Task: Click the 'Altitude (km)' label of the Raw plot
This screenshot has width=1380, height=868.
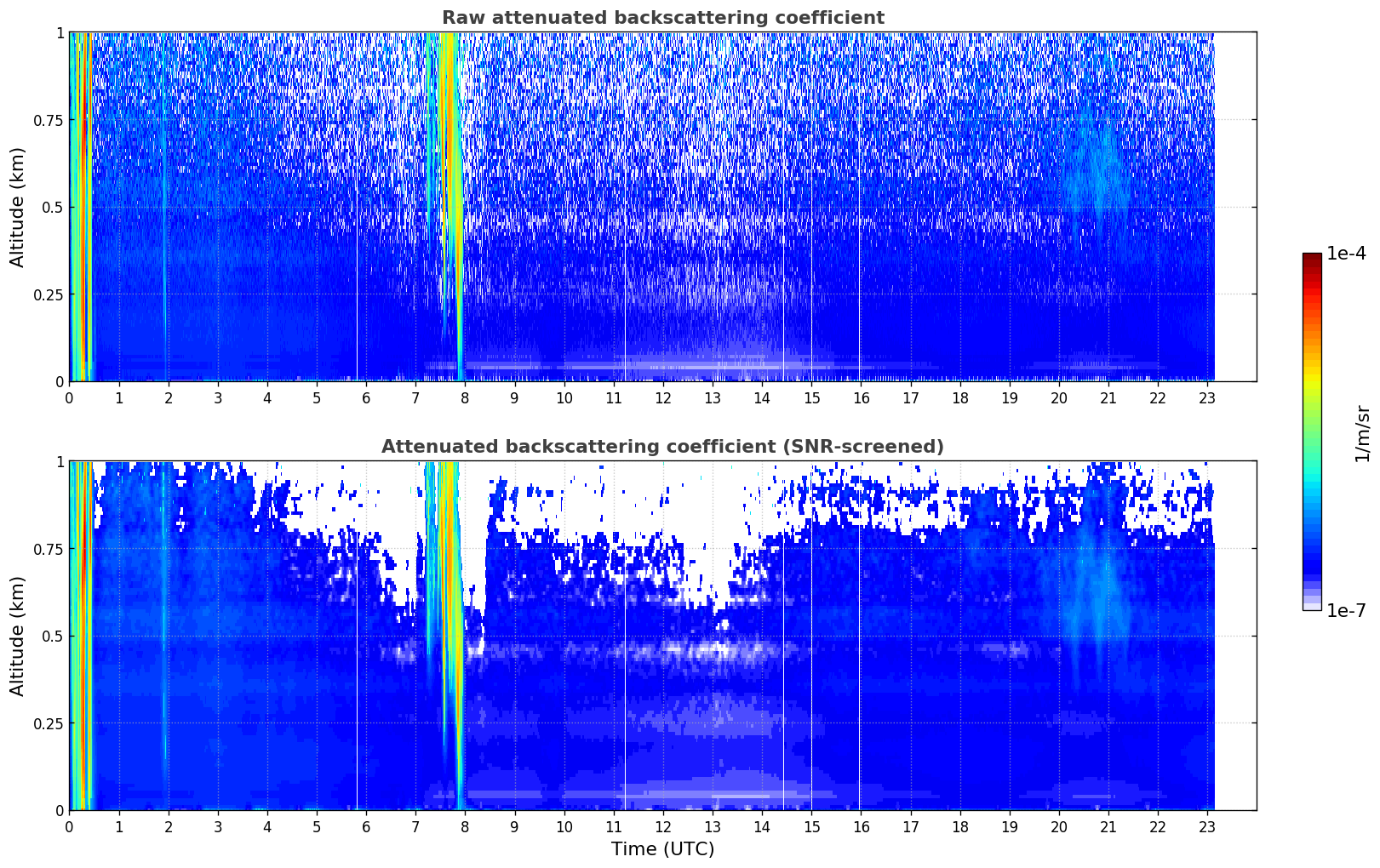Action: (x=18, y=207)
